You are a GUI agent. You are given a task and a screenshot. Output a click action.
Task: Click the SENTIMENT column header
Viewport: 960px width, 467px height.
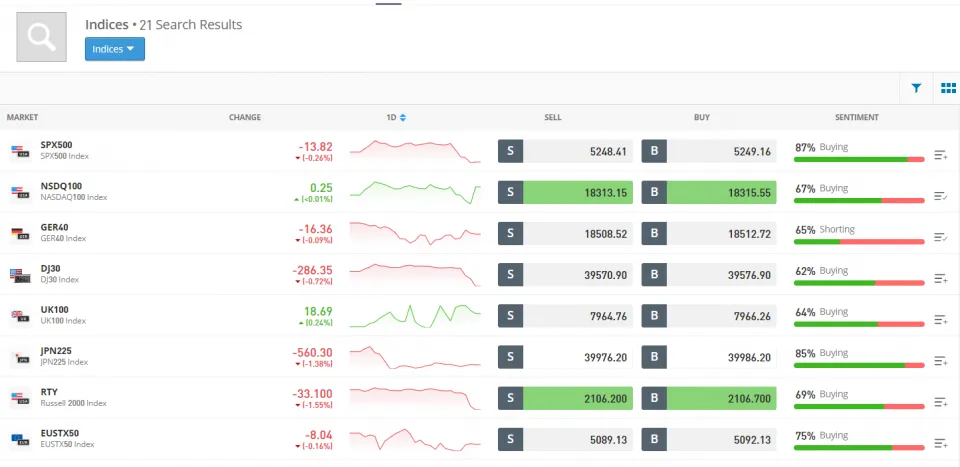(x=857, y=118)
